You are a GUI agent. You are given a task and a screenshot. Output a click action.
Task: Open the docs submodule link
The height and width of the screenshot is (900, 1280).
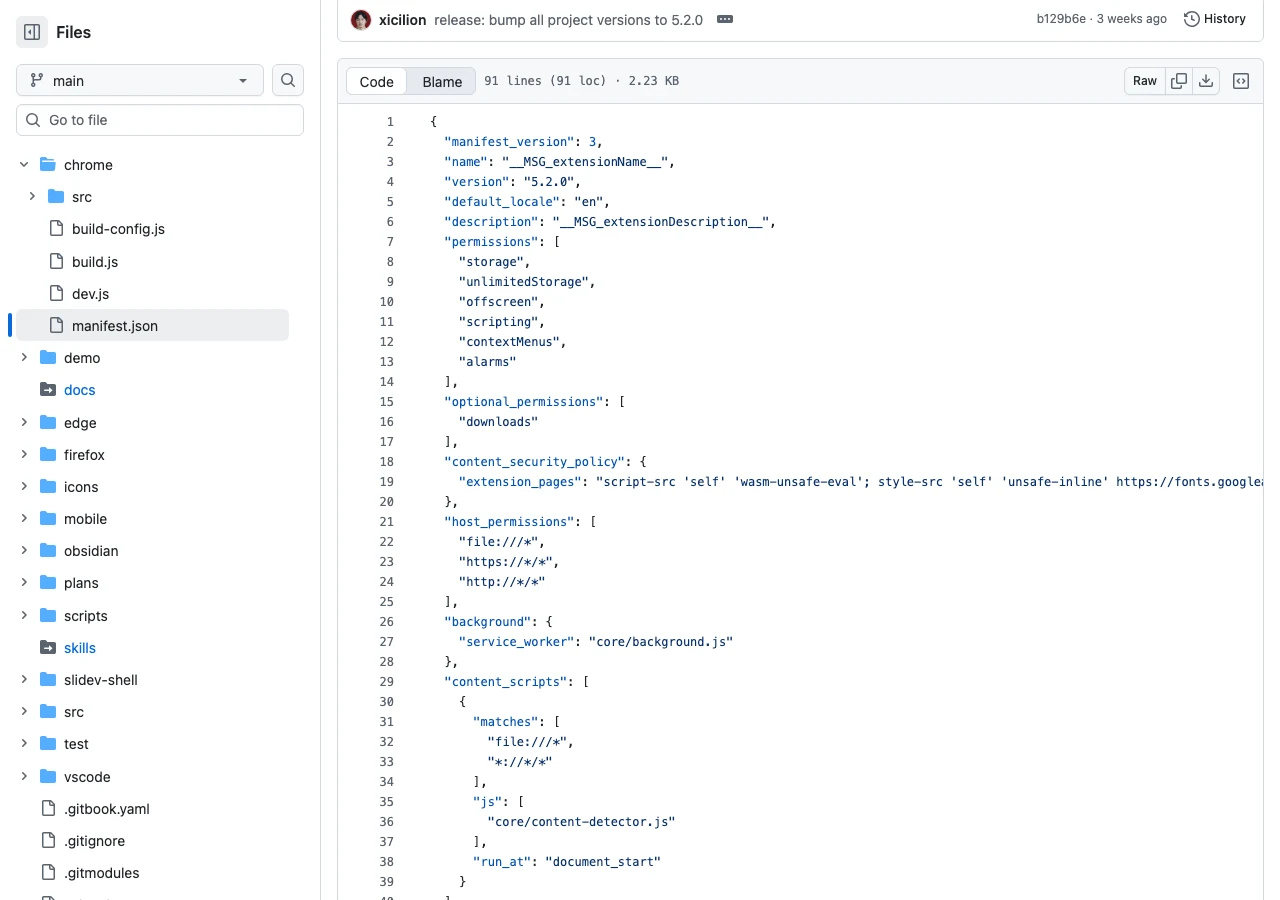tap(80, 390)
